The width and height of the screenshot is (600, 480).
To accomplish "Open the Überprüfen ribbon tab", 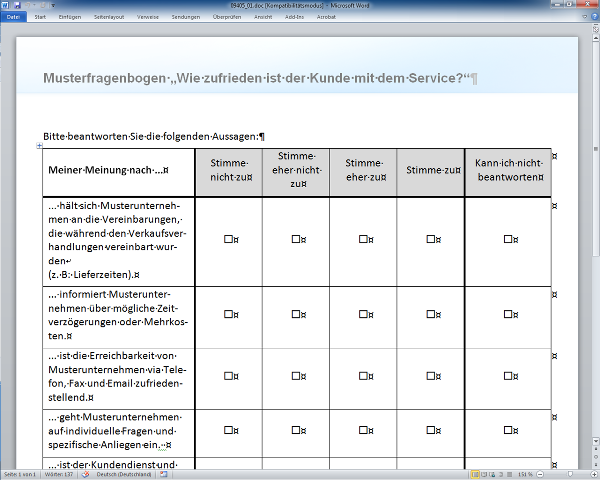I will (254, 17).
